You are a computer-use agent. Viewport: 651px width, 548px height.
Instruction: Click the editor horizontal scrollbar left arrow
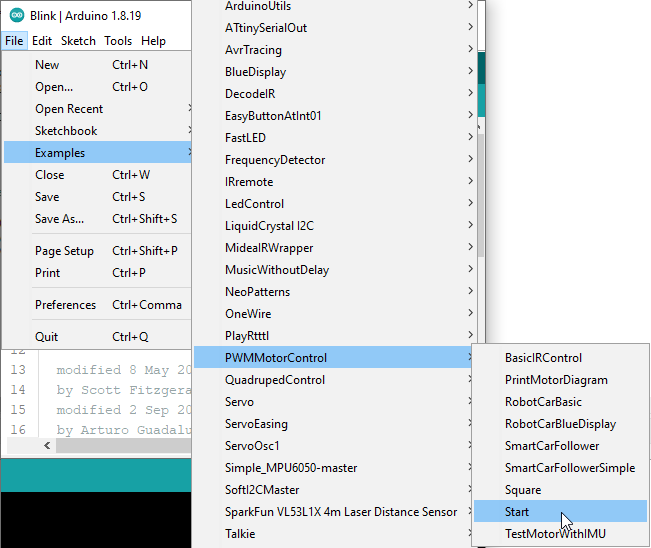point(47,446)
